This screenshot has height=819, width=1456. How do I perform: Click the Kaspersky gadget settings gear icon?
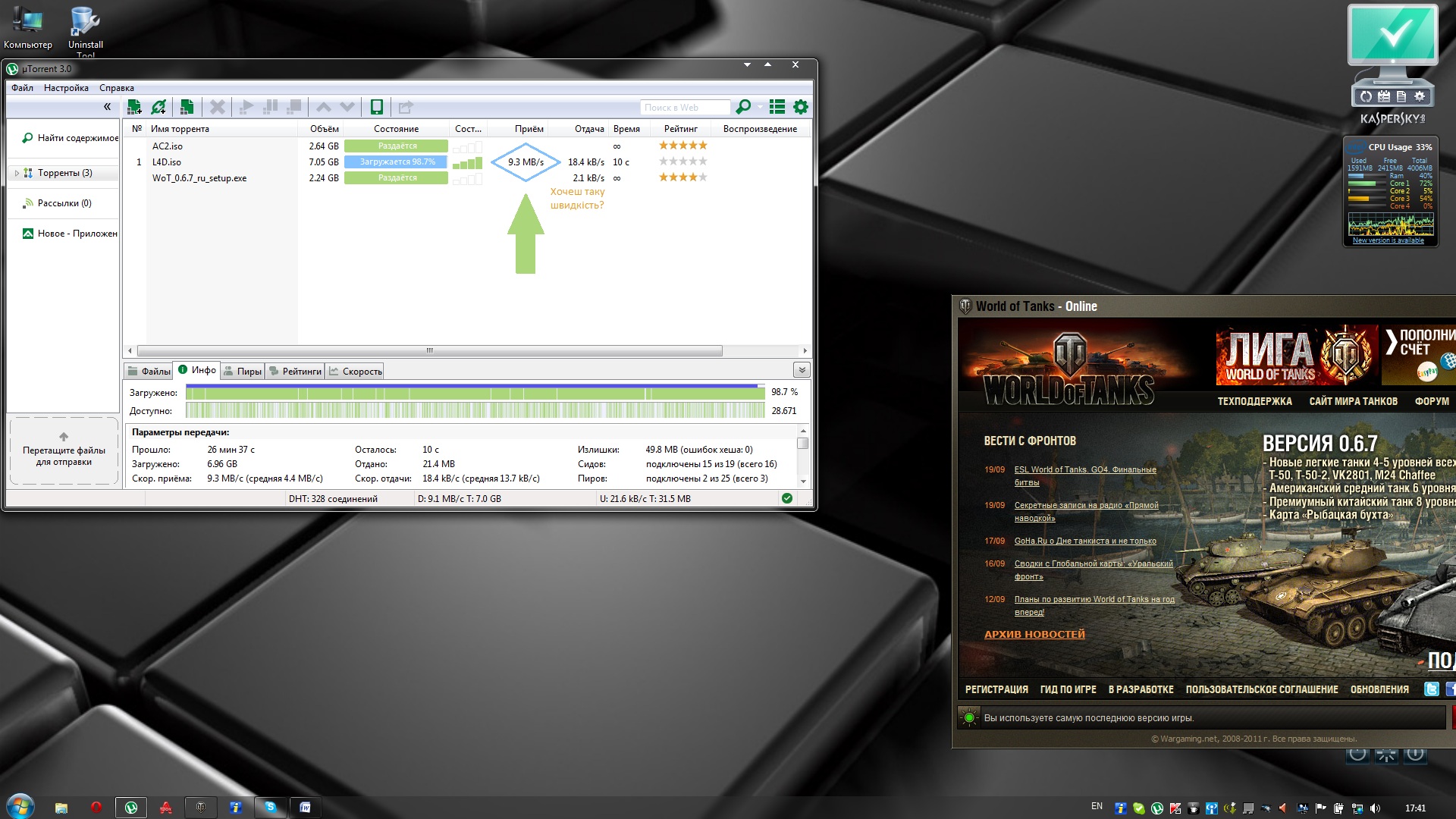[1420, 96]
